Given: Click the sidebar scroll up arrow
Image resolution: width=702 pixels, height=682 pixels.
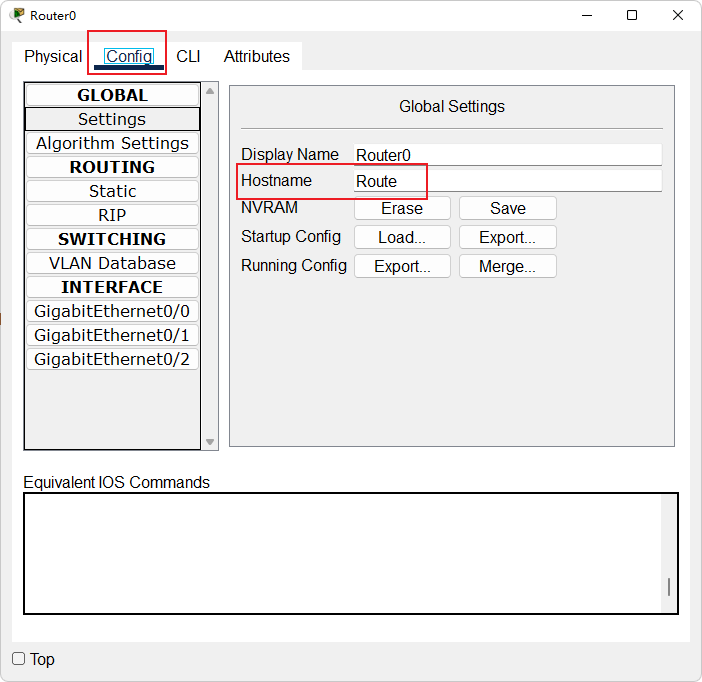Looking at the screenshot, I should pyautogui.click(x=210, y=91).
